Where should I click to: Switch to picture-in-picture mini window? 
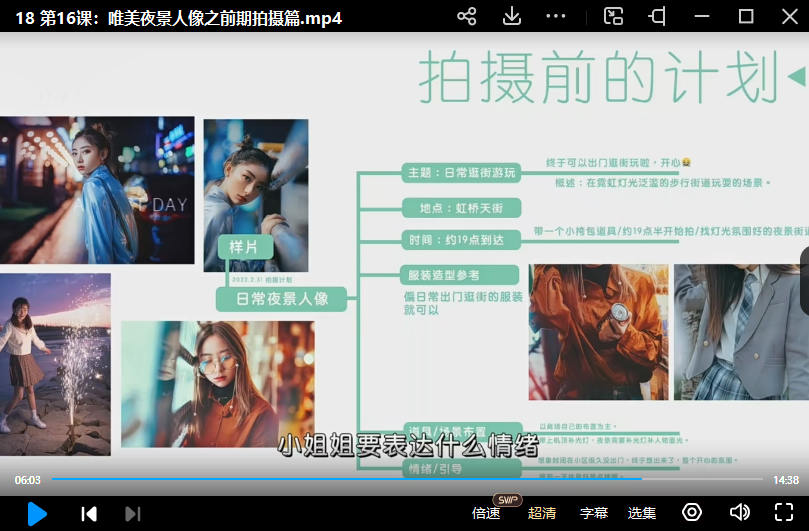[614, 16]
